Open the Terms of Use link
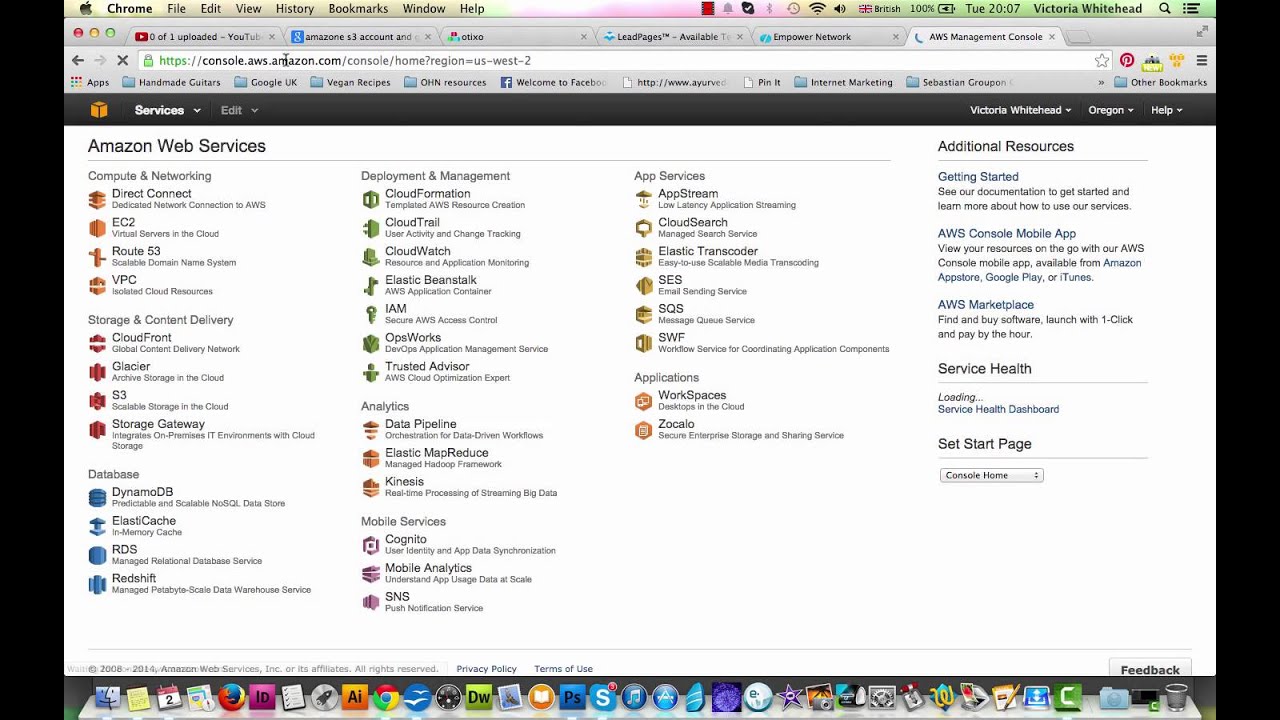 (x=563, y=669)
